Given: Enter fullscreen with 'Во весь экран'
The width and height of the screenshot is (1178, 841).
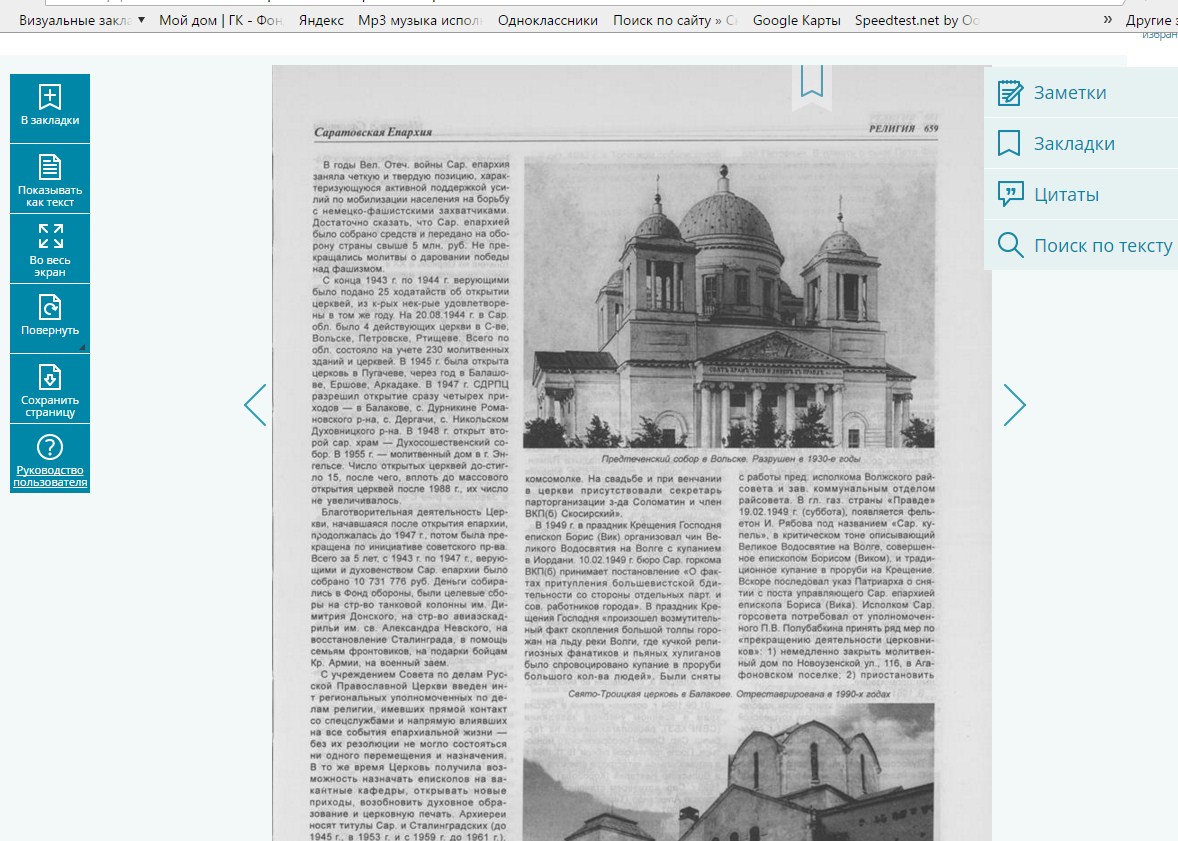Looking at the screenshot, I should tap(50, 237).
